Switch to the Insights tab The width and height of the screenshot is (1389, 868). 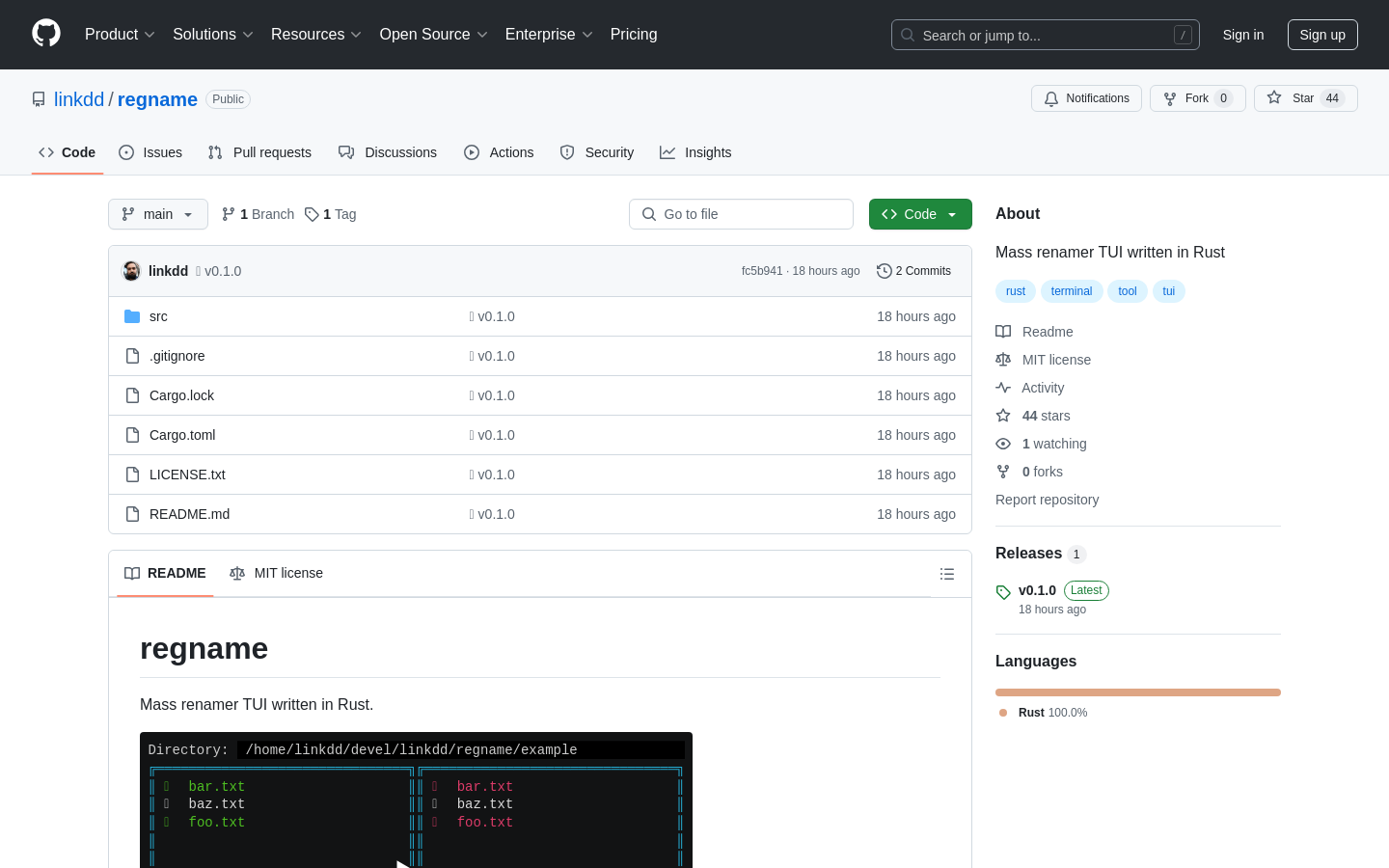click(x=695, y=152)
